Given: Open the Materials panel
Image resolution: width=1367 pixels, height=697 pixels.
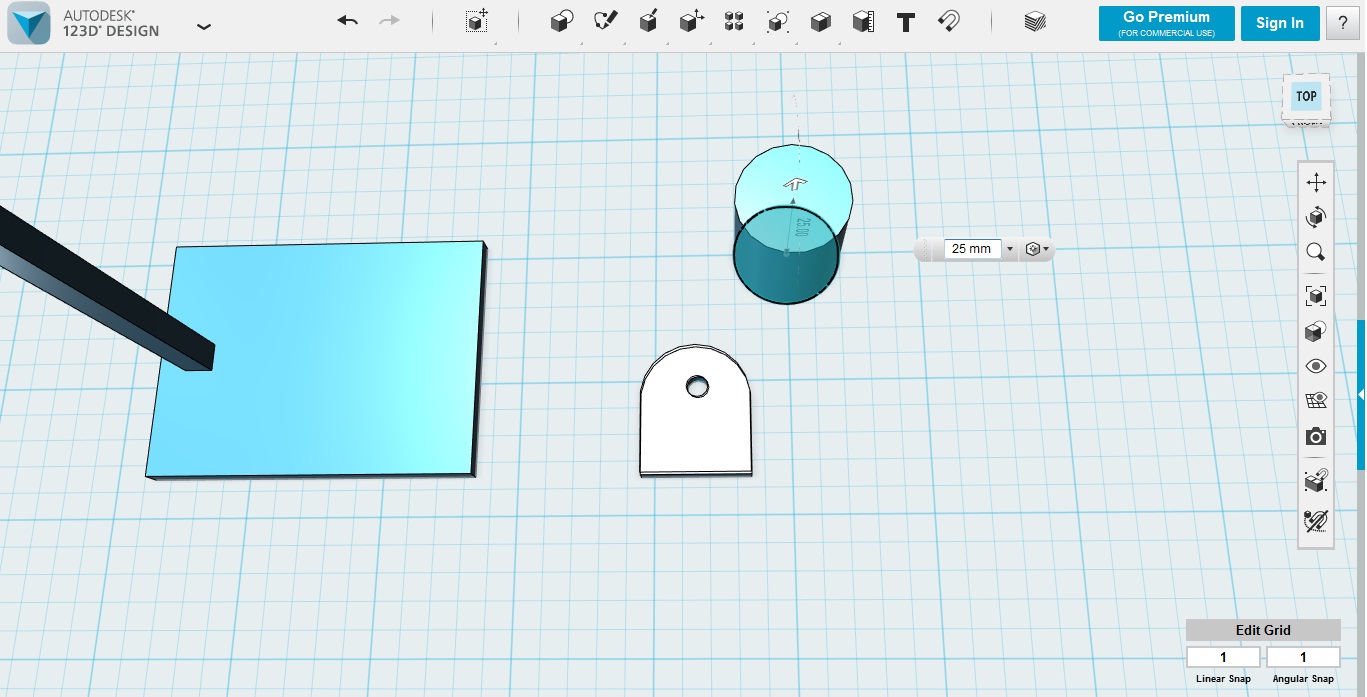Looking at the screenshot, I should [1035, 22].
